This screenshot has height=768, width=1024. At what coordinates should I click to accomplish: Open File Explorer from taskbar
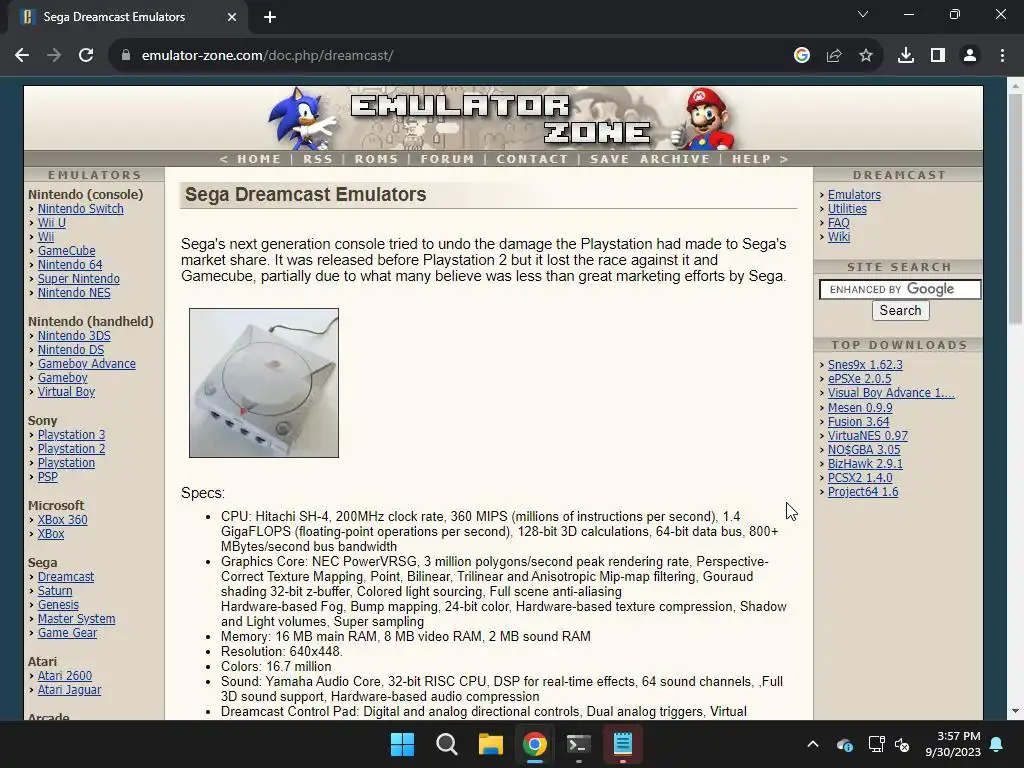tap(490, 744)
